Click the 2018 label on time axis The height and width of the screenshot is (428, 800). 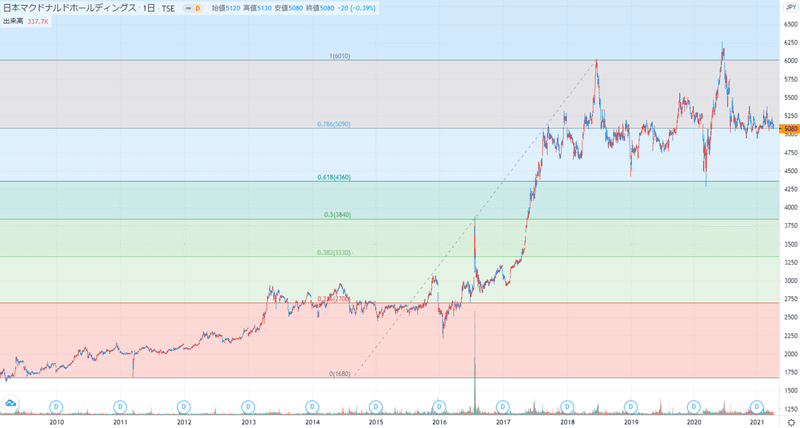(x=567, y=422)
